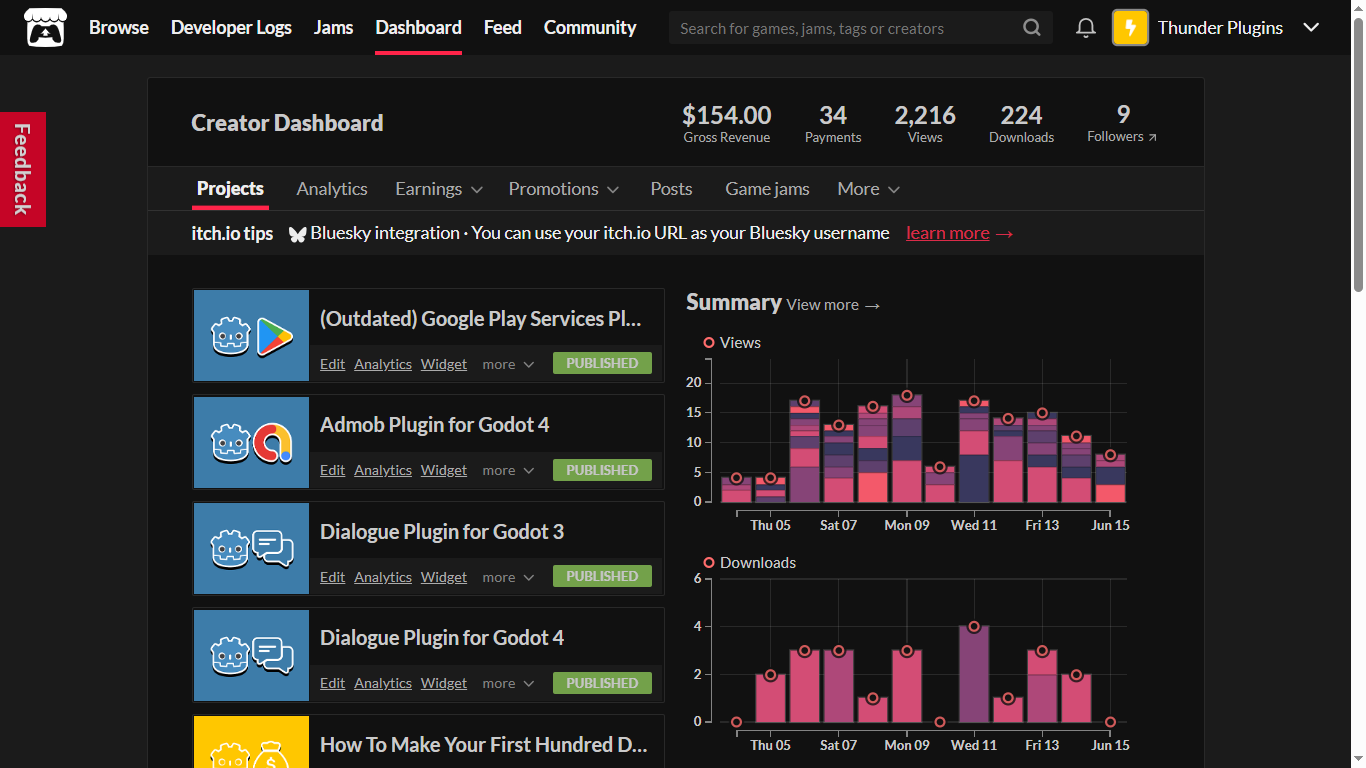This screenshot has width=1366, height=768.
Task: Click Analytics for Dialogue Plugin for Godot 3
Action: [383, 578]
